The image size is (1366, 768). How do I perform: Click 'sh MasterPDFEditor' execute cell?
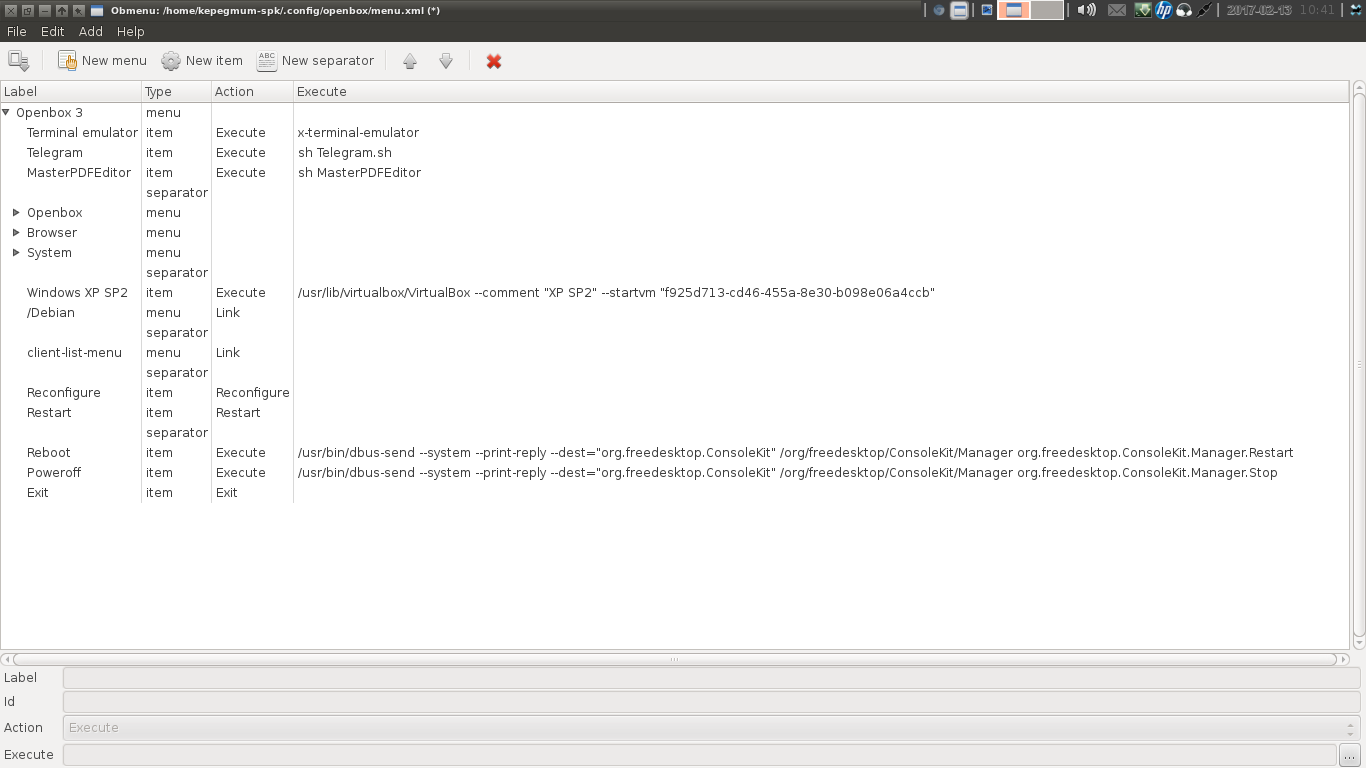pos(360,173)
